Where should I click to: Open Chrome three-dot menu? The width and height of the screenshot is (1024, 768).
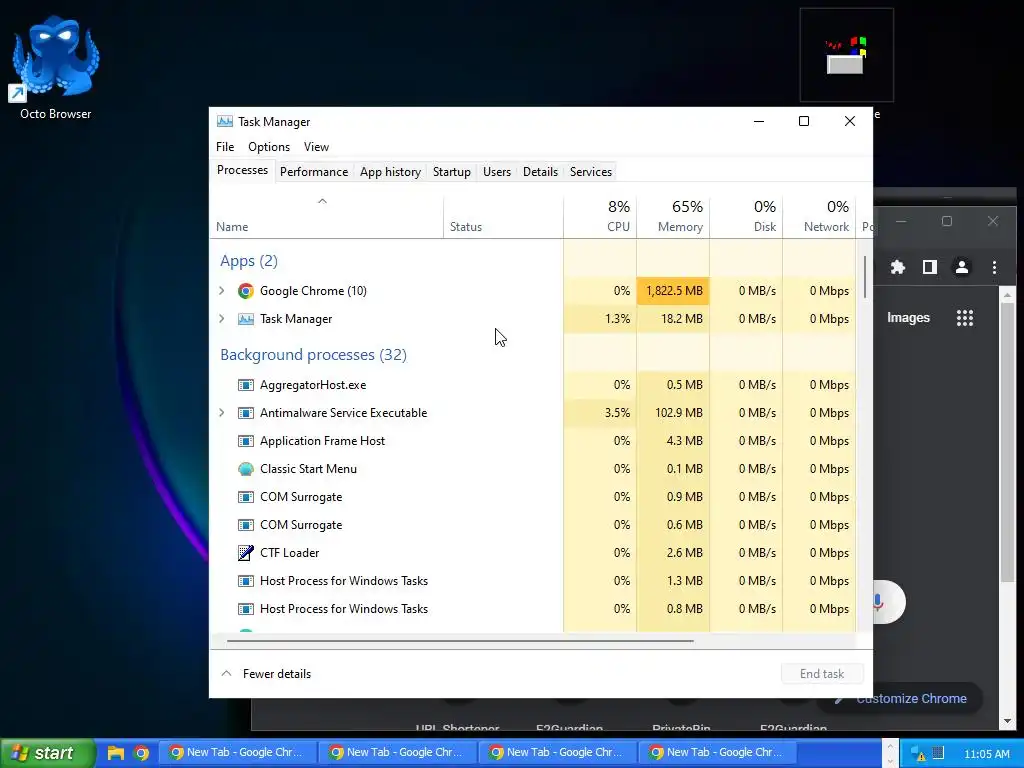click(994, 267)
